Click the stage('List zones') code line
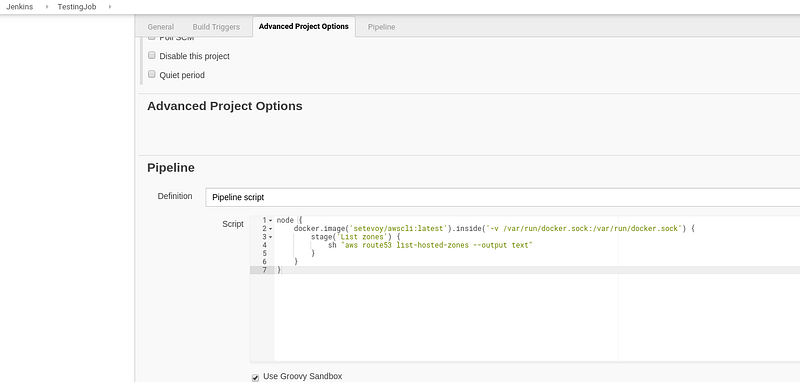The image size is (800, 382). [356, 237]
